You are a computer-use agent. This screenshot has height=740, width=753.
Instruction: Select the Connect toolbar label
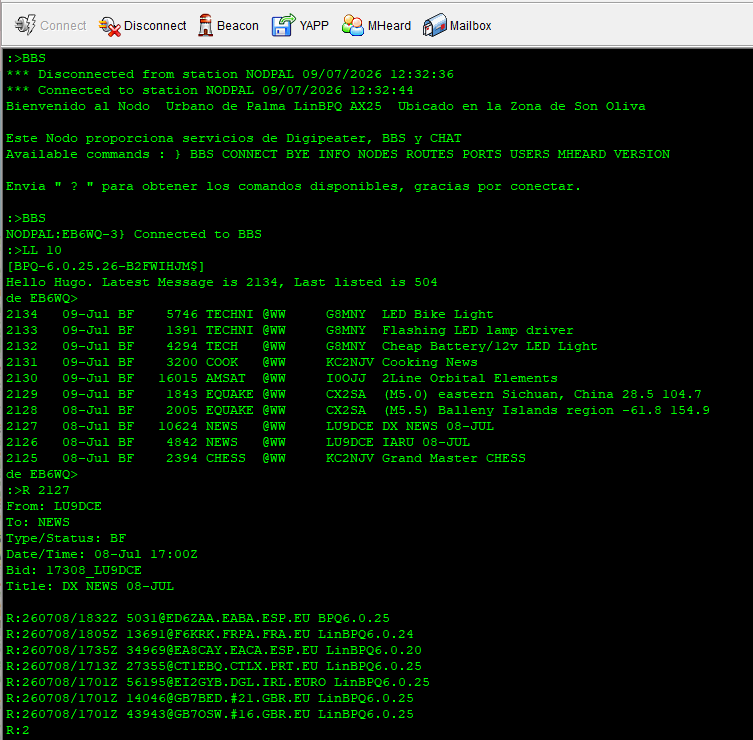tap(63, 25)
